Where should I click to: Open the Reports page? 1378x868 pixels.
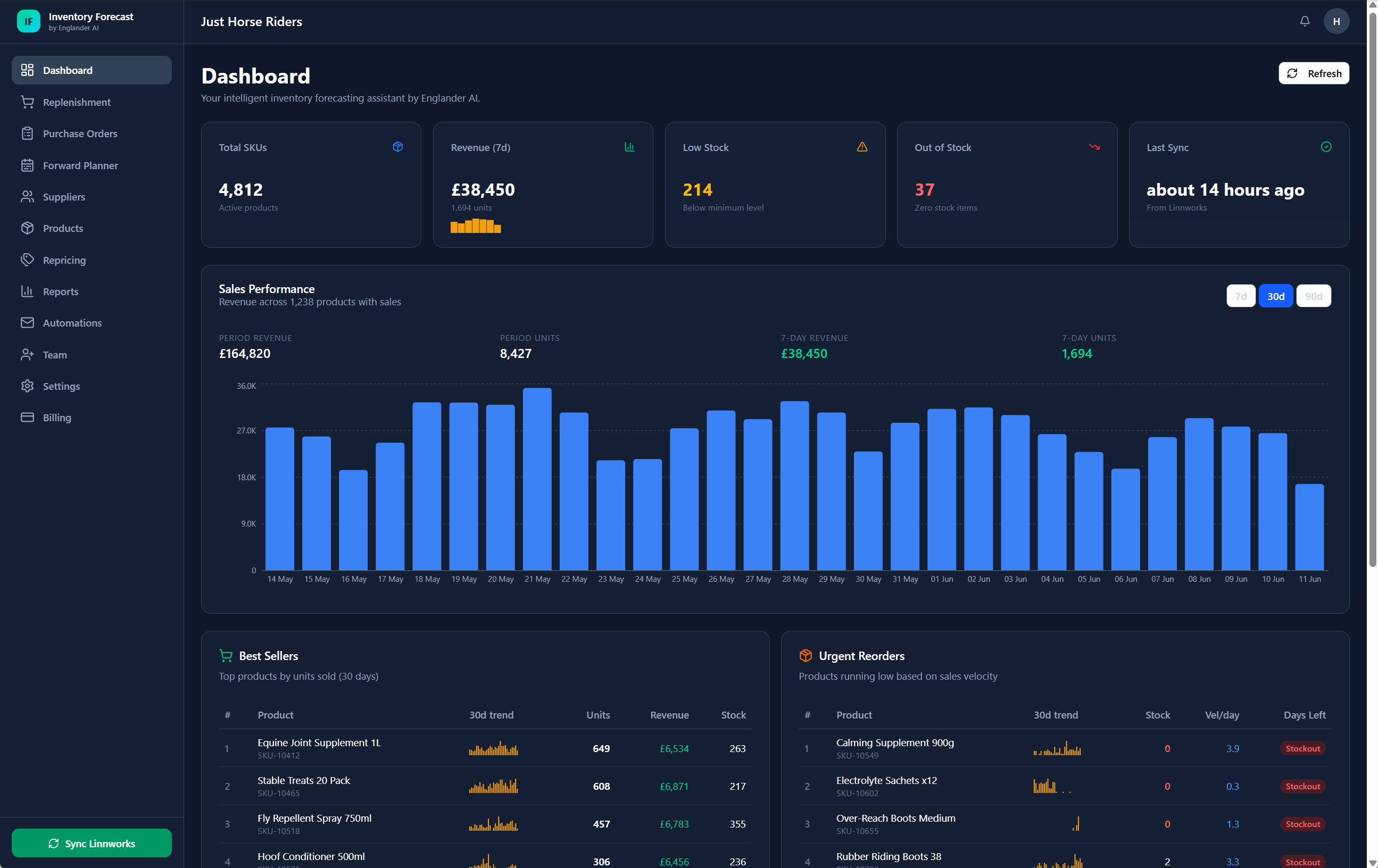point(92,291)
